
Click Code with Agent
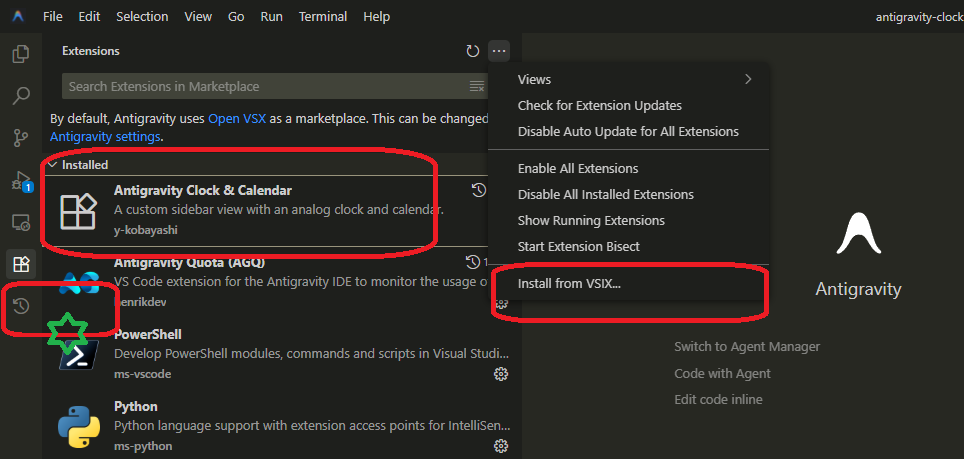pos(722,374)
